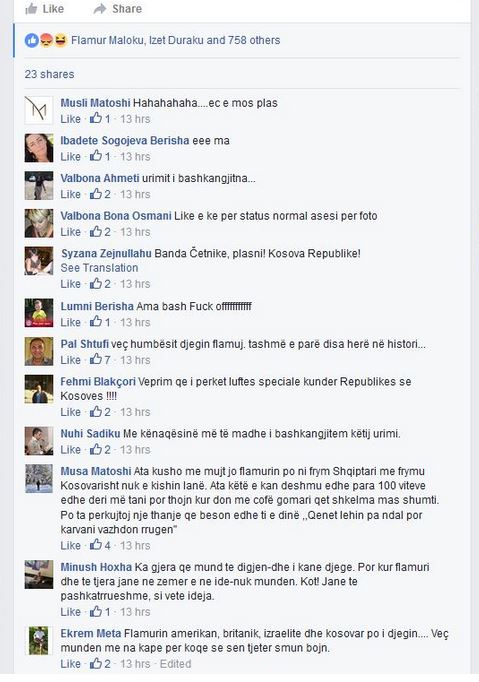Like Nuhi Sadiku's comment
Screen dimensions: 479x682
70,449
